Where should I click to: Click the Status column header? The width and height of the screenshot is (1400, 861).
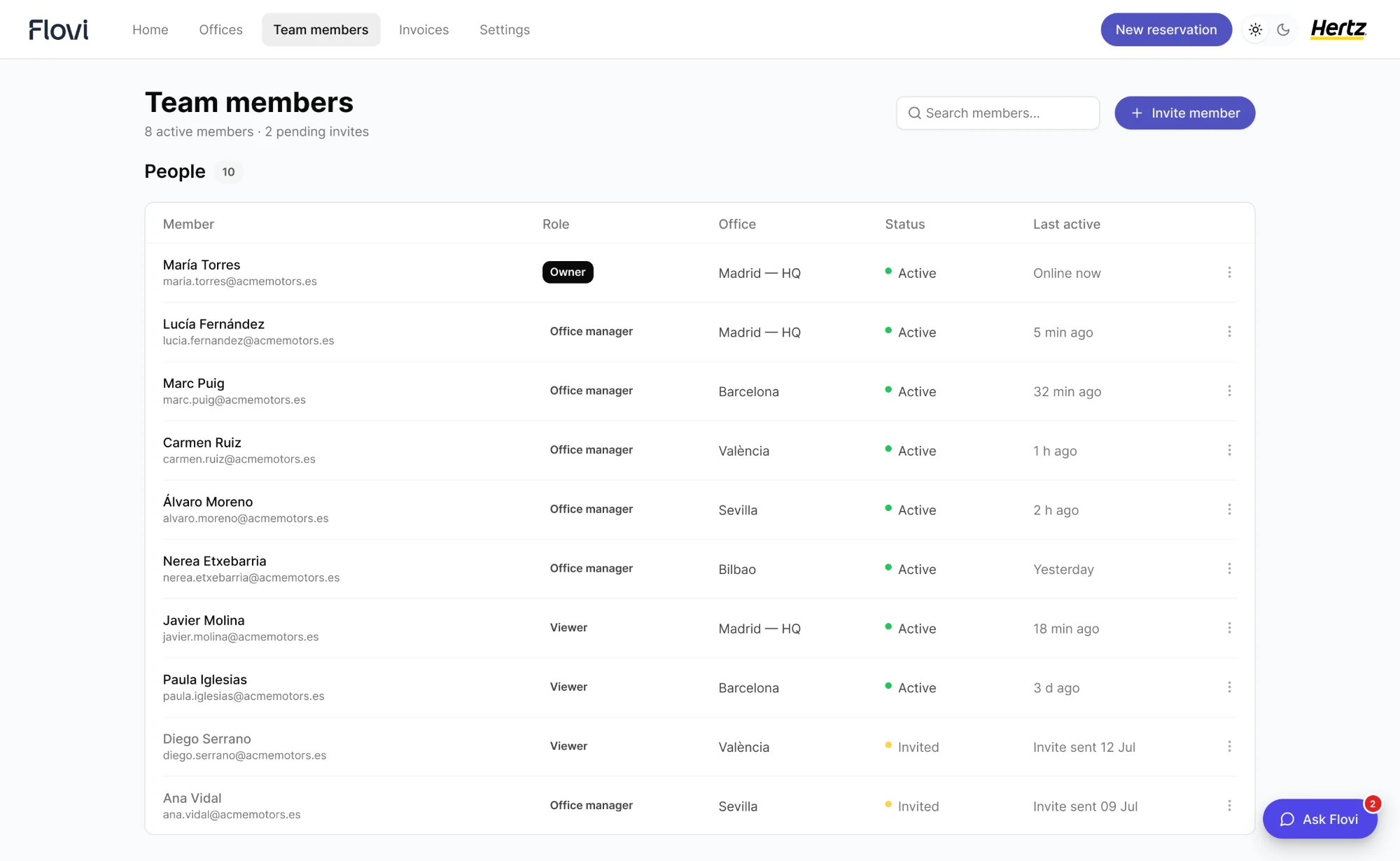click(905, 224)
